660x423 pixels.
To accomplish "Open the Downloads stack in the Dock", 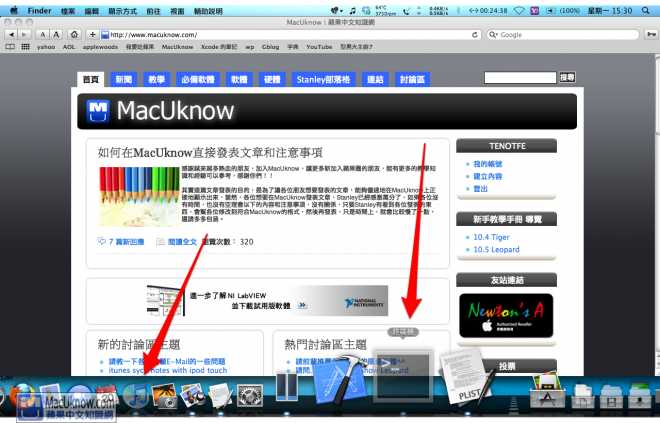I will (x=640, y=395).
